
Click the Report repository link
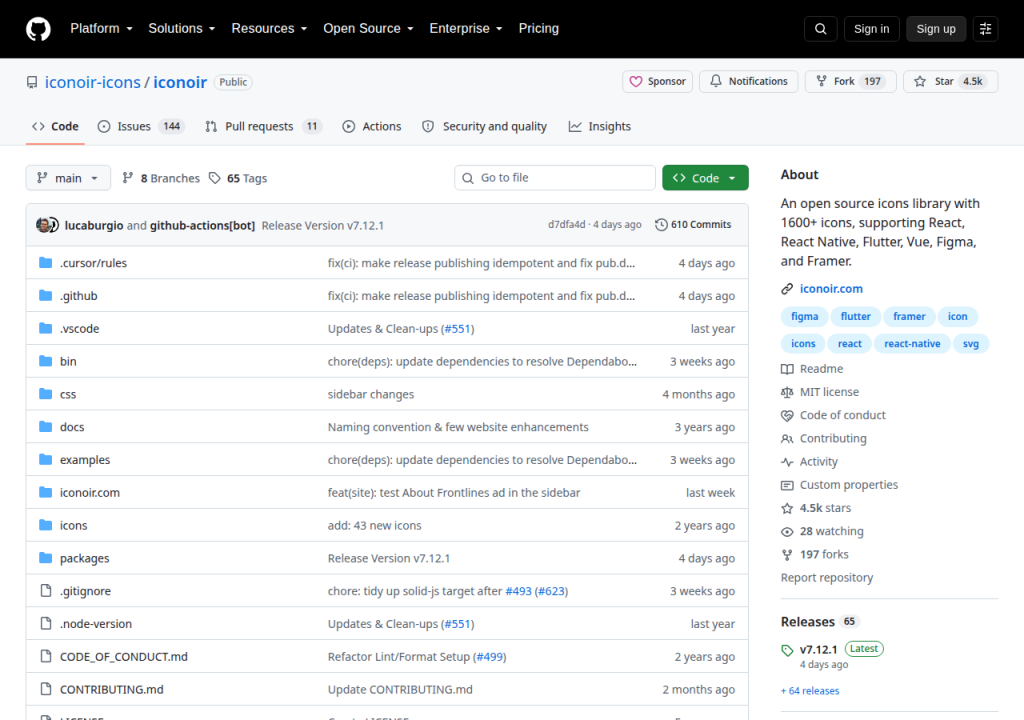(x=827, y=578)
